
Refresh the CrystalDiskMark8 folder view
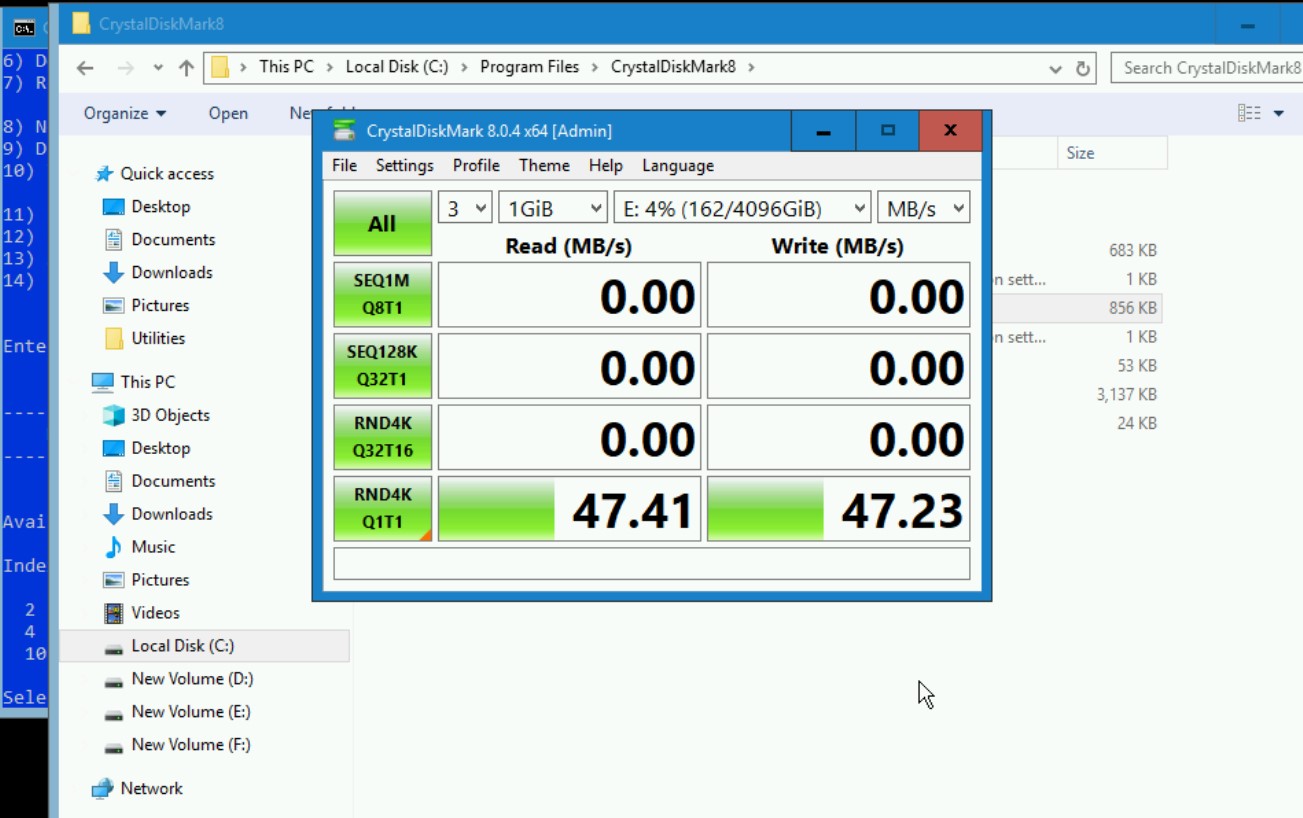(x=1082, y=68)
